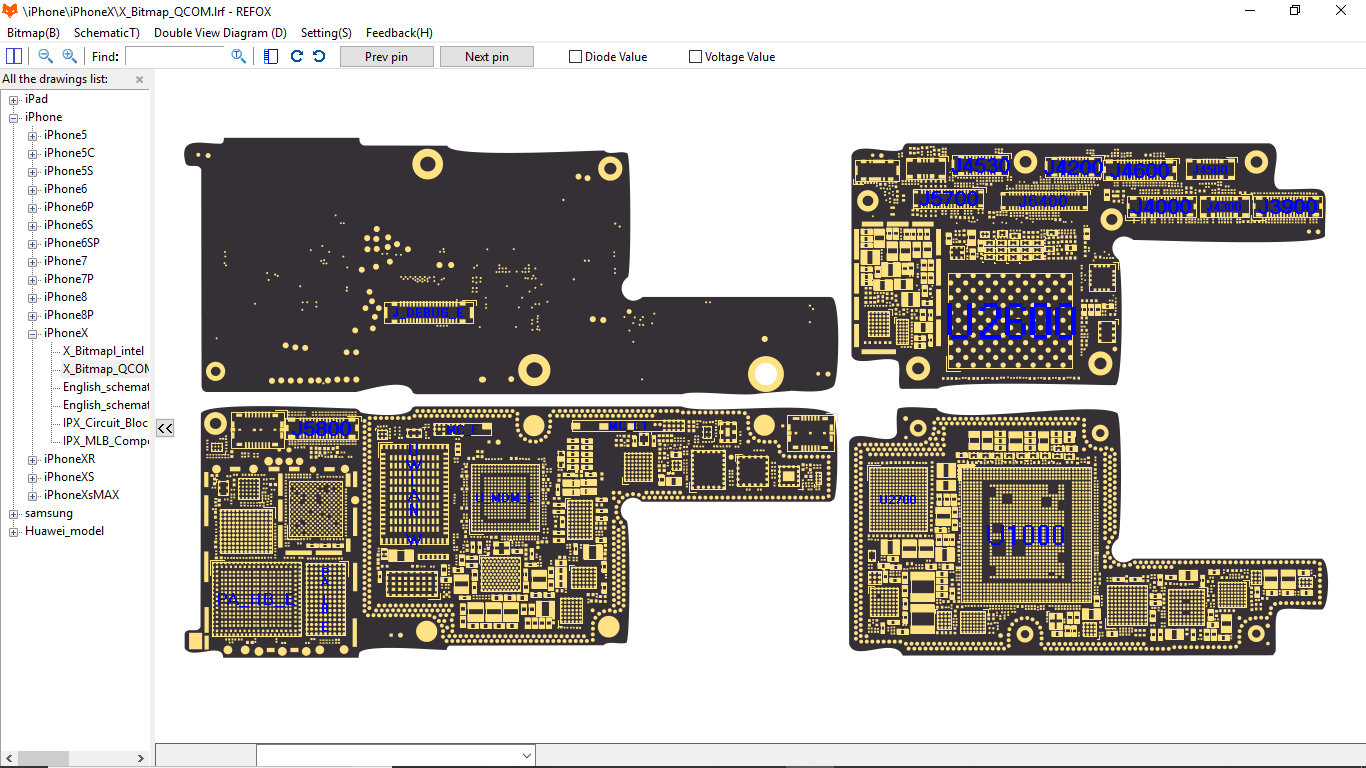This screenshot has height=768, width=1366.
Task: Click the text search icon beside Find box
Action: point(238,56)
